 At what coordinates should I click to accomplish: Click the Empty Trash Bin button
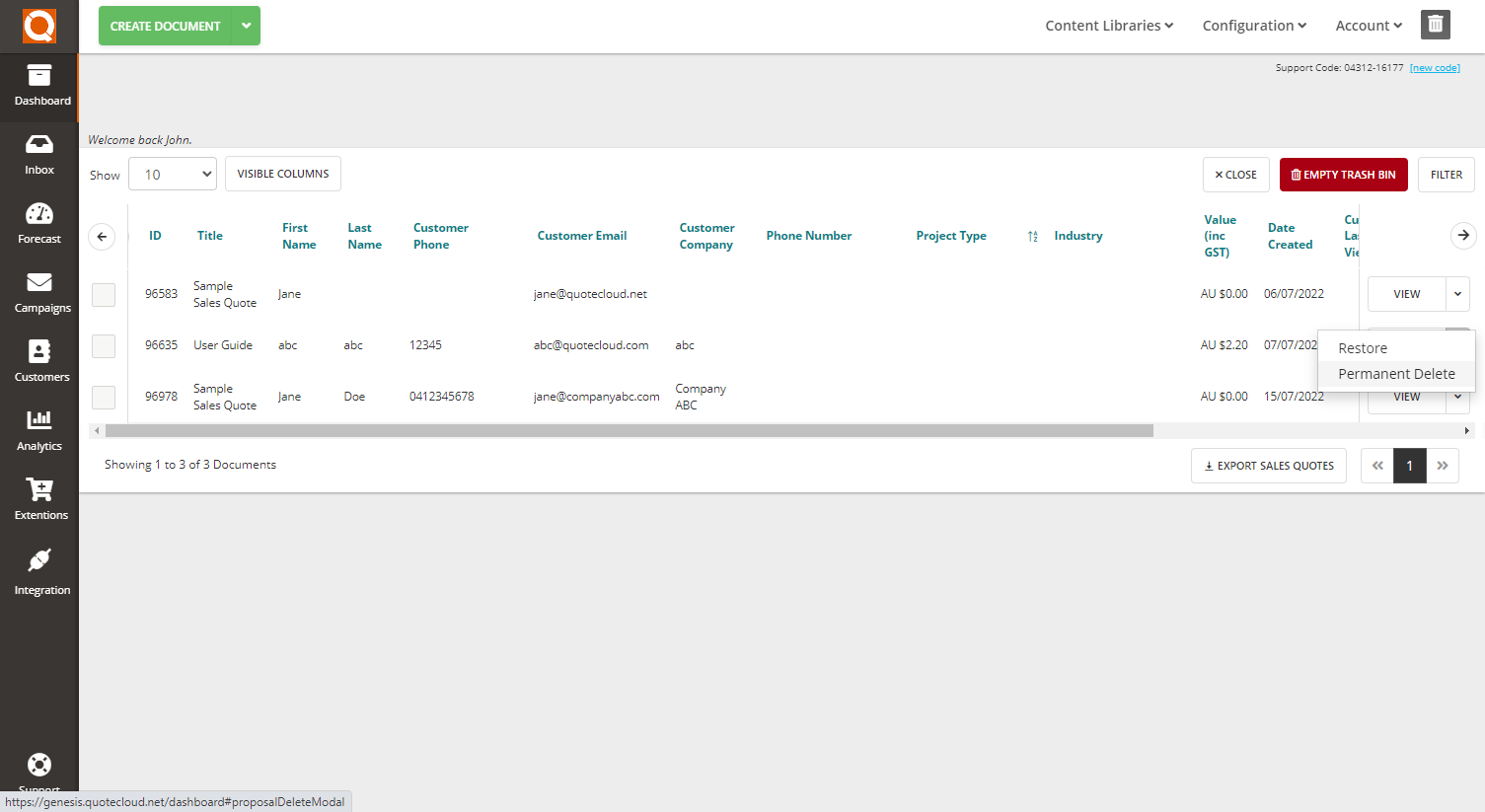pyautogui.click(x=1343, y=173)
